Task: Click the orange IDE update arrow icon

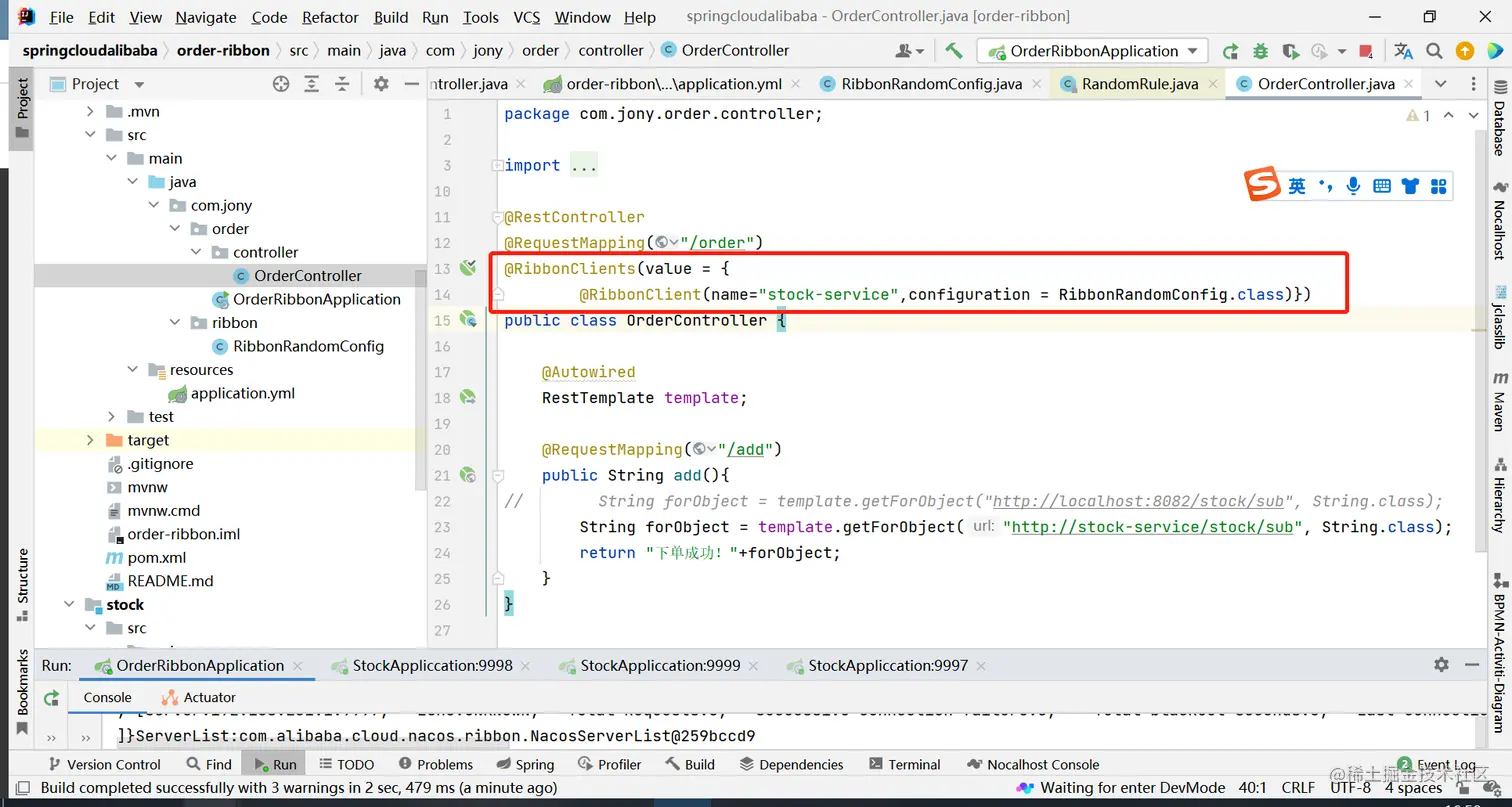Action: pyautogui.click(x=1465, y=51)
